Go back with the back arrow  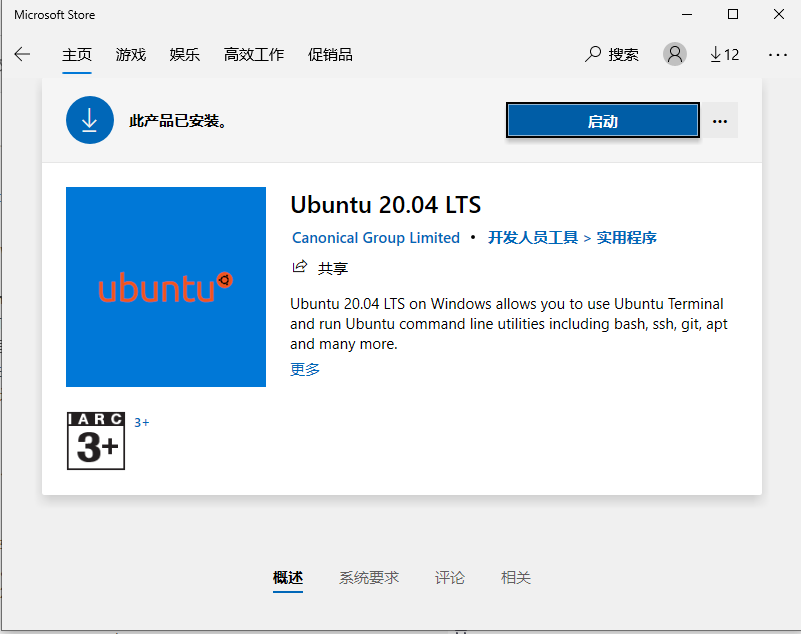point(22,54)
